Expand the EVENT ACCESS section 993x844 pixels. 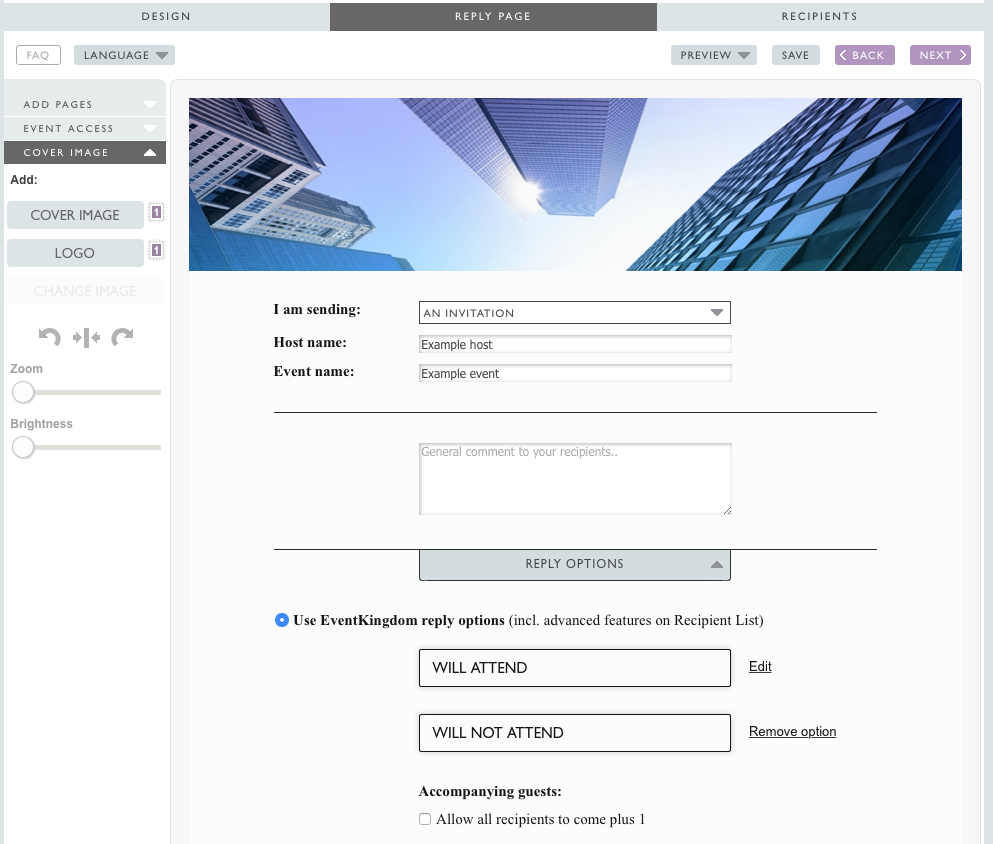(x=85, y=129)
